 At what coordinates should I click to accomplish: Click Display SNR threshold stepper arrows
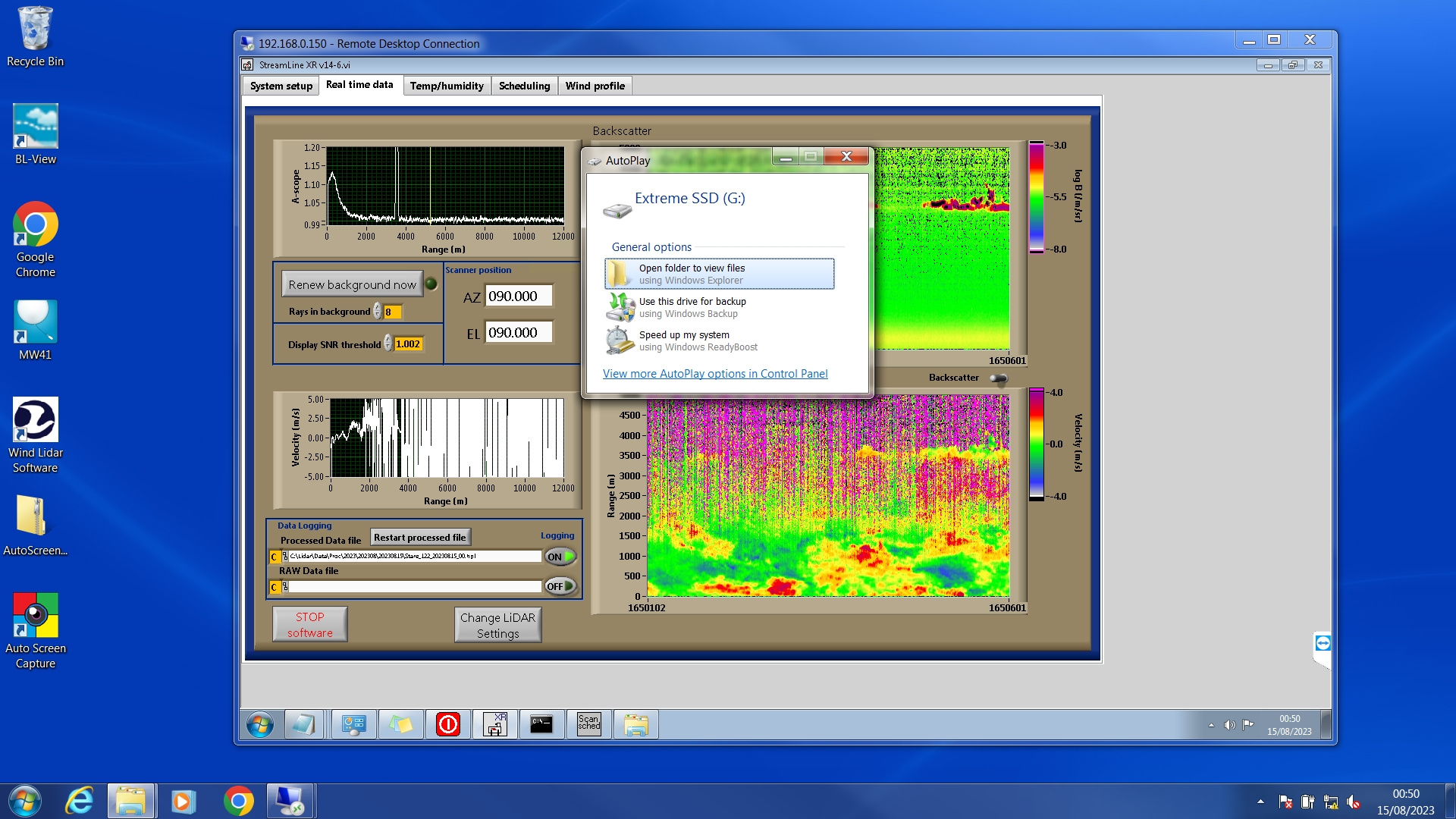pyautogui.click(x=388, y=344)
